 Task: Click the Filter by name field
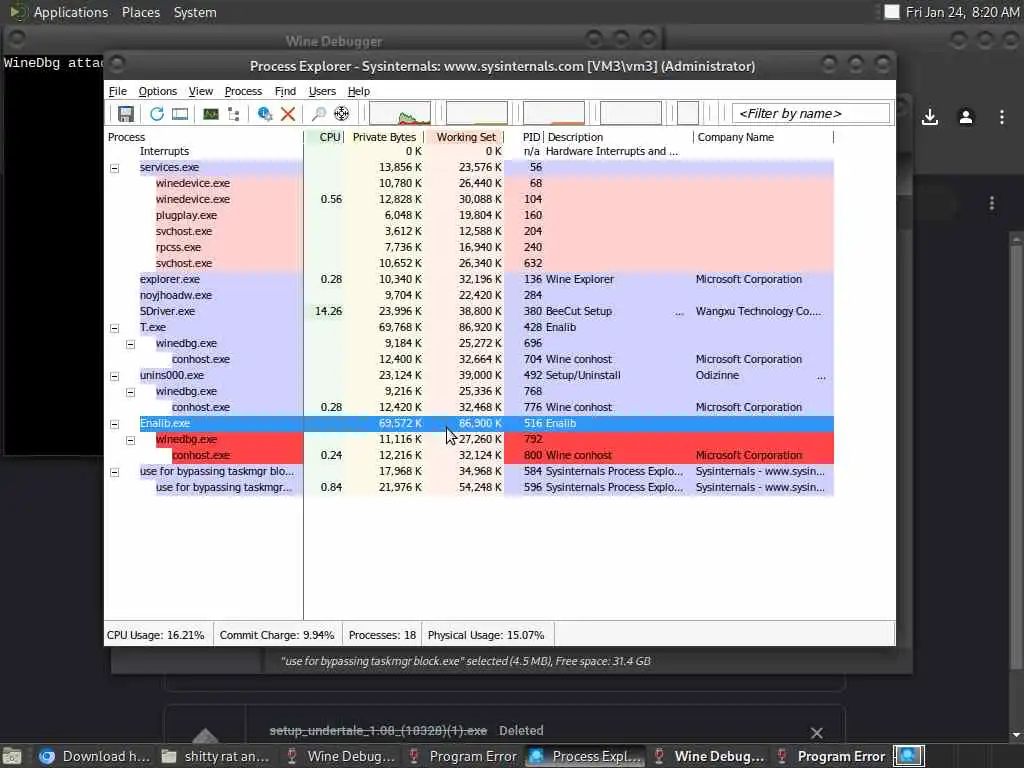point(810,114)
